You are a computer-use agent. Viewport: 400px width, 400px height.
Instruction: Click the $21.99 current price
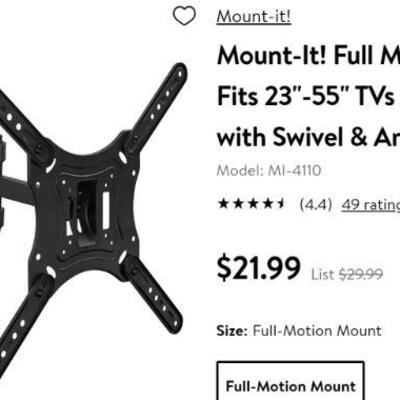coord(259,268)
